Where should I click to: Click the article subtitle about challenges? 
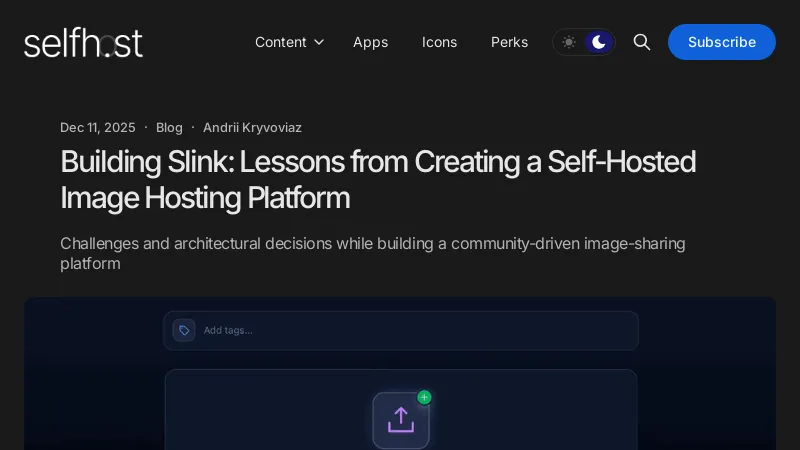(373, 253)
